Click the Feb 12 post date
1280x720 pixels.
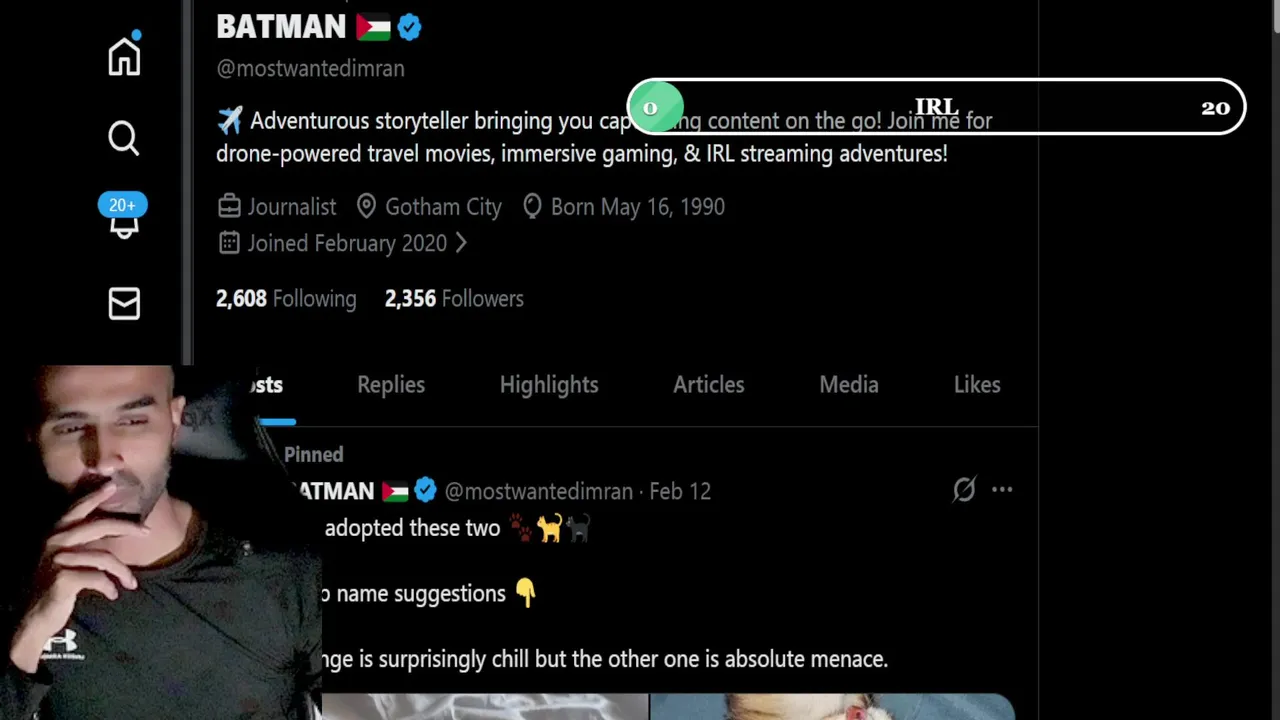(x=680, y=491)
